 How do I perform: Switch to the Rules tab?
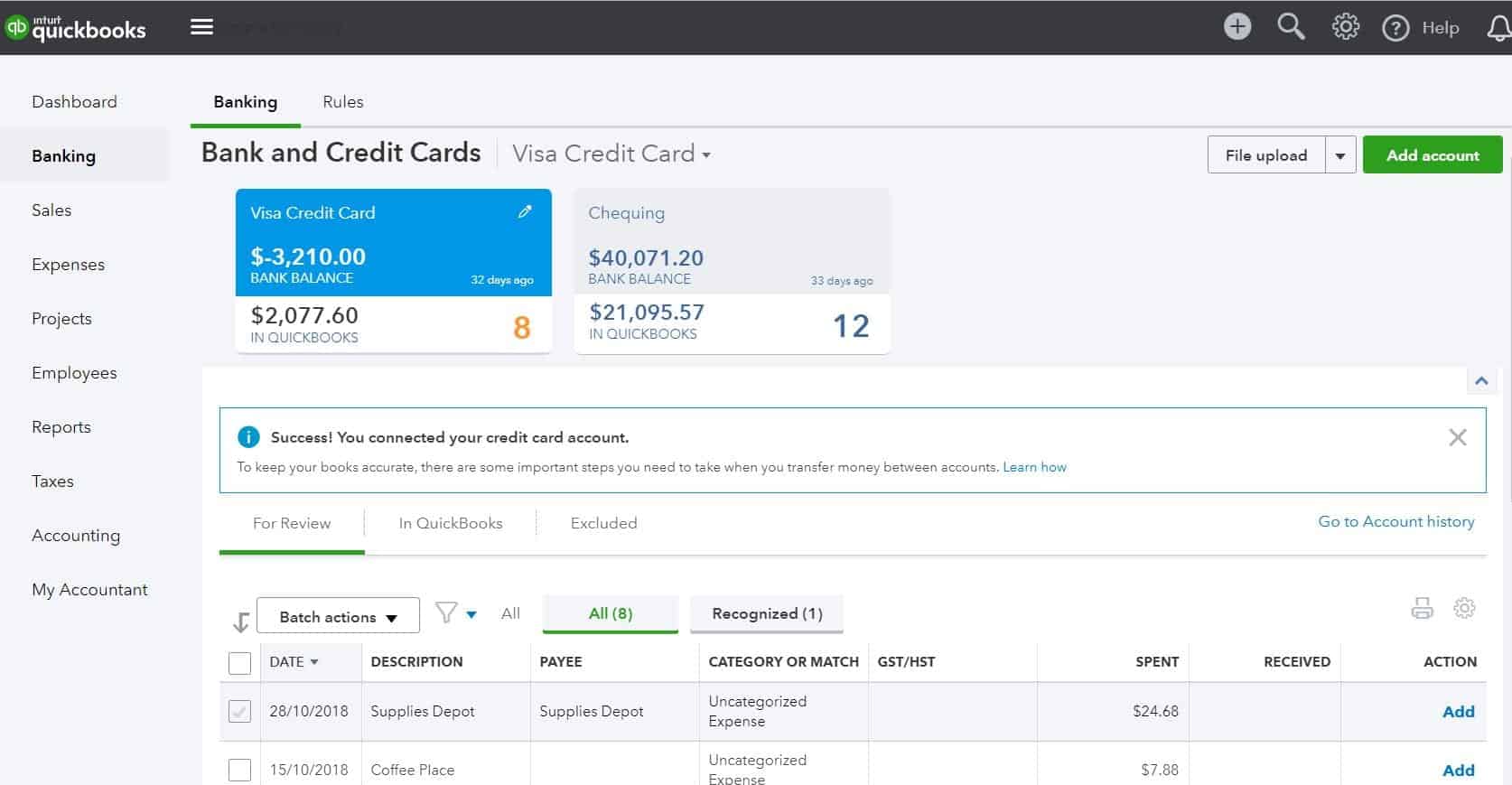[x=343, y=102]
